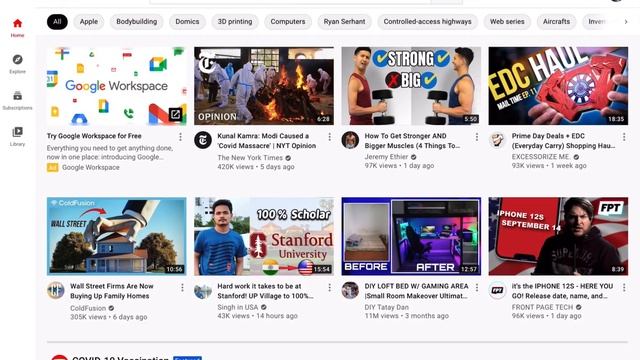Select the Apple filter chip
The width and height of the screenshot is (640, 360).
[x=89, y=22]
